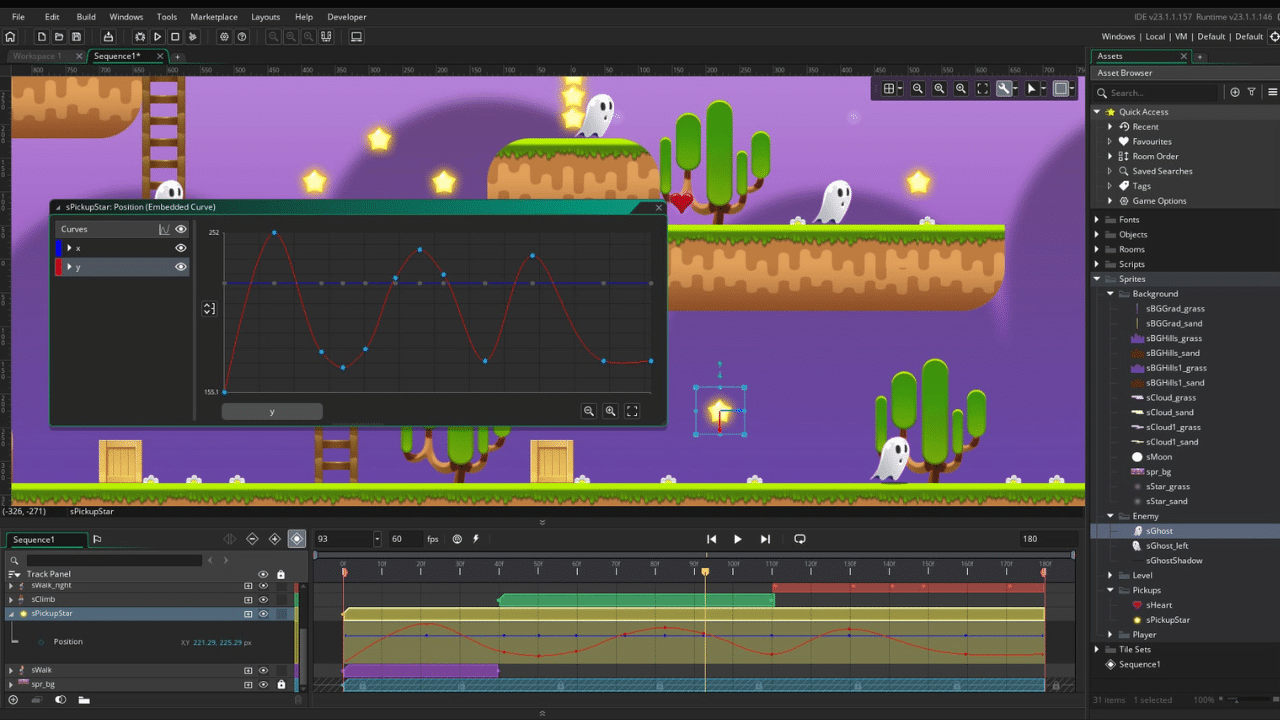Screen dimensions: 1280x720
Task: Click the onion skin icon near the fps field
Action: 457,539
